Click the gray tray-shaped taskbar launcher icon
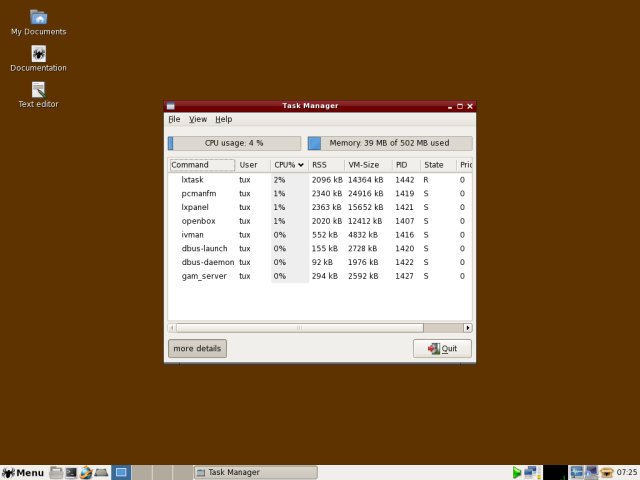This screenshot has width=640, height=480. tap(101, 473)
